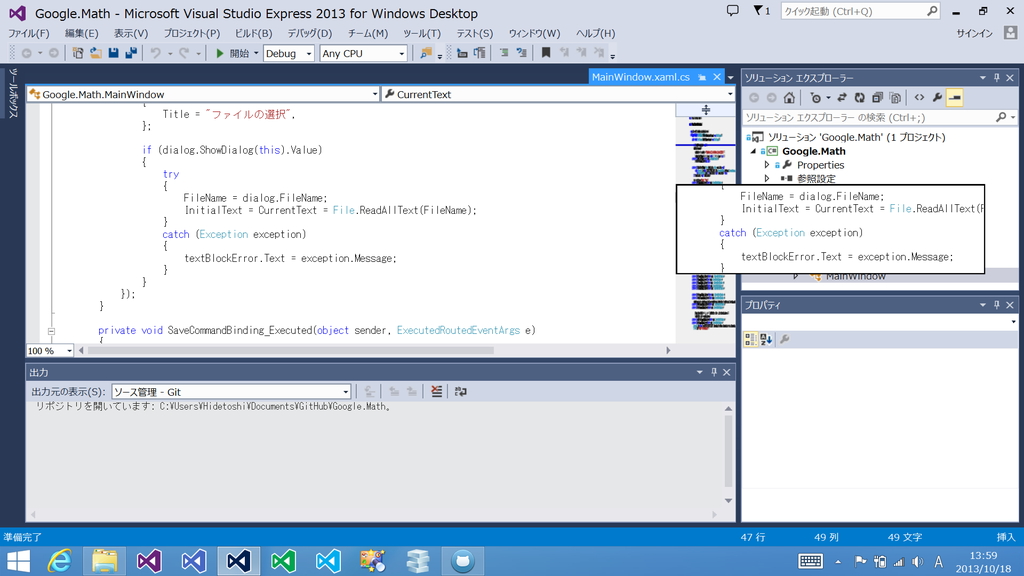Click the New Project toolbar icon
The image size is (1024, 576).
tap(78, 54)
